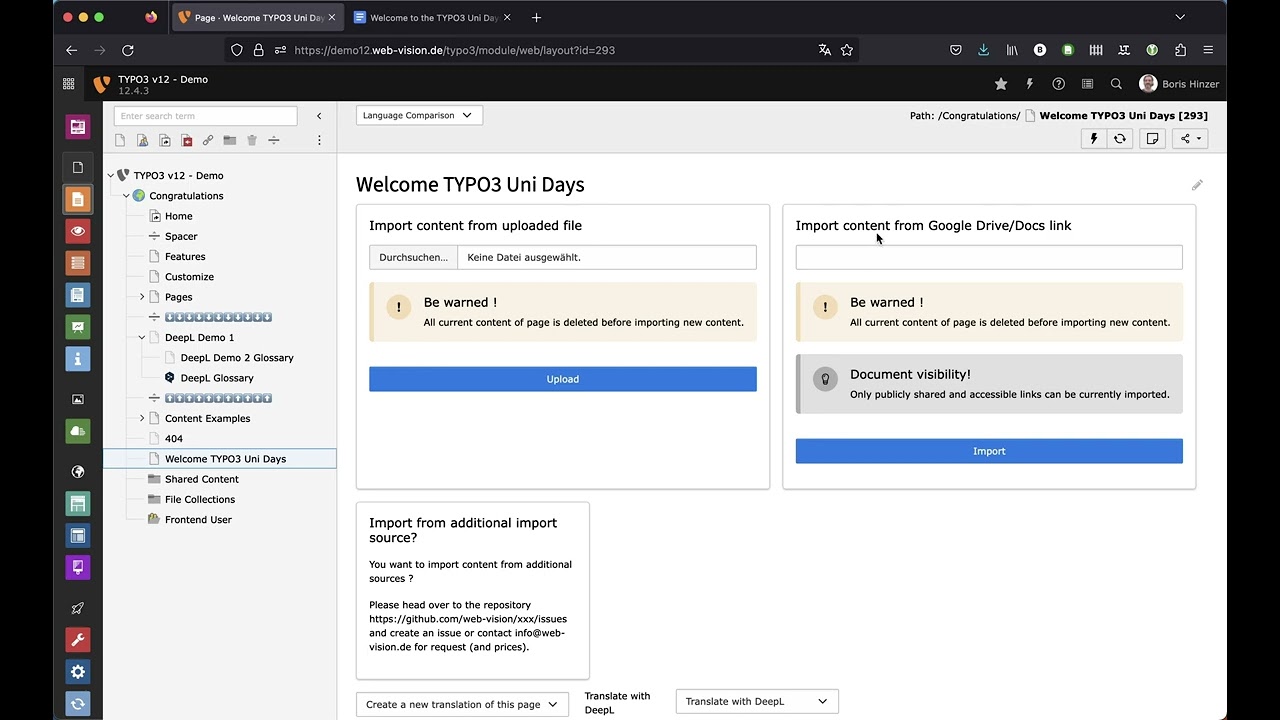Open the orange Page module icon
The image size is (1280, 720).
coord(78,199)
